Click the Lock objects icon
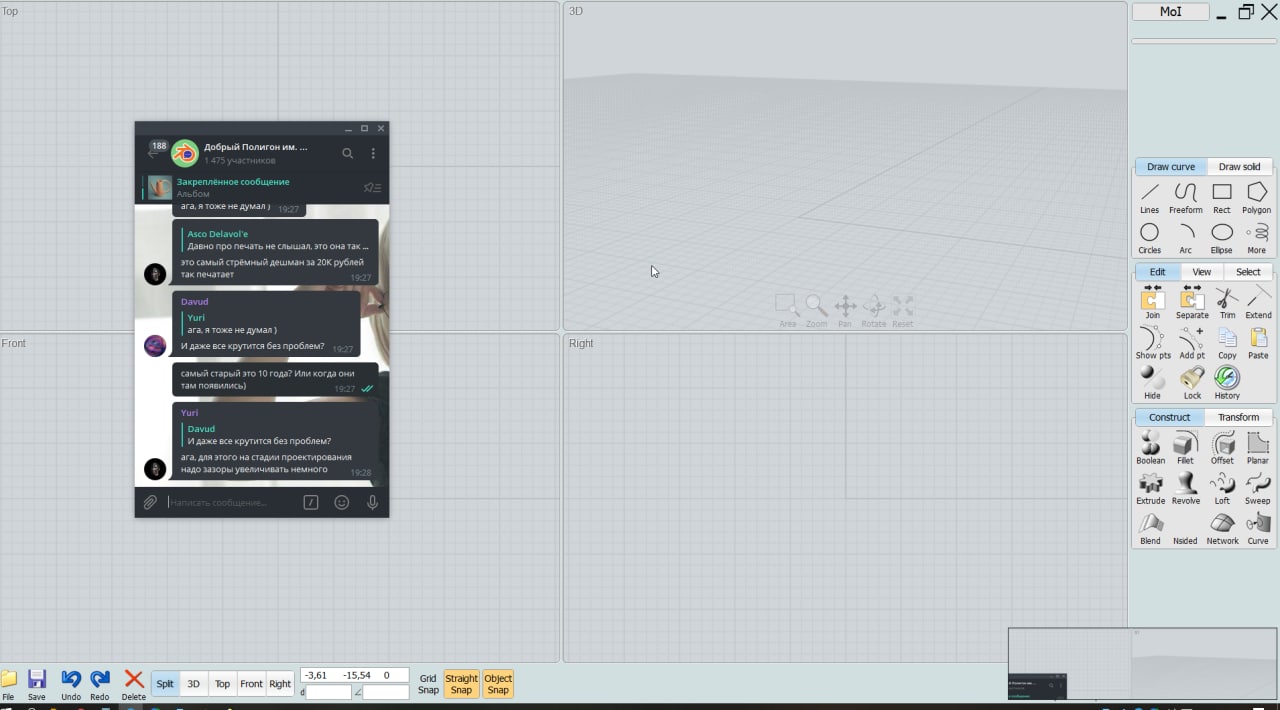This screenshot has width=1280, height=710. tap(1192, 383)
